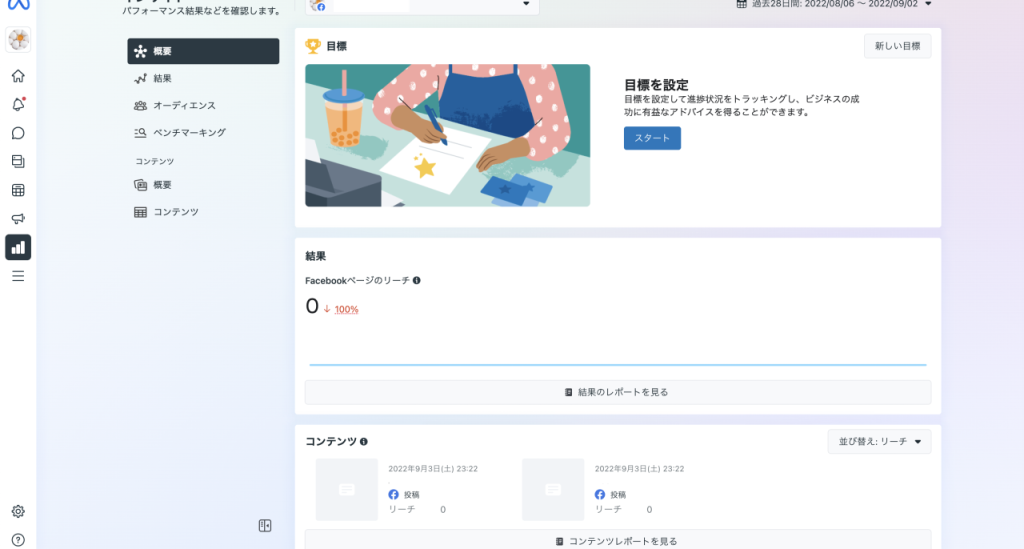The height and width of the screenshot is (549, 1024).
Task: Toggle the sidebar collapse panel icon
Action: 265,525
